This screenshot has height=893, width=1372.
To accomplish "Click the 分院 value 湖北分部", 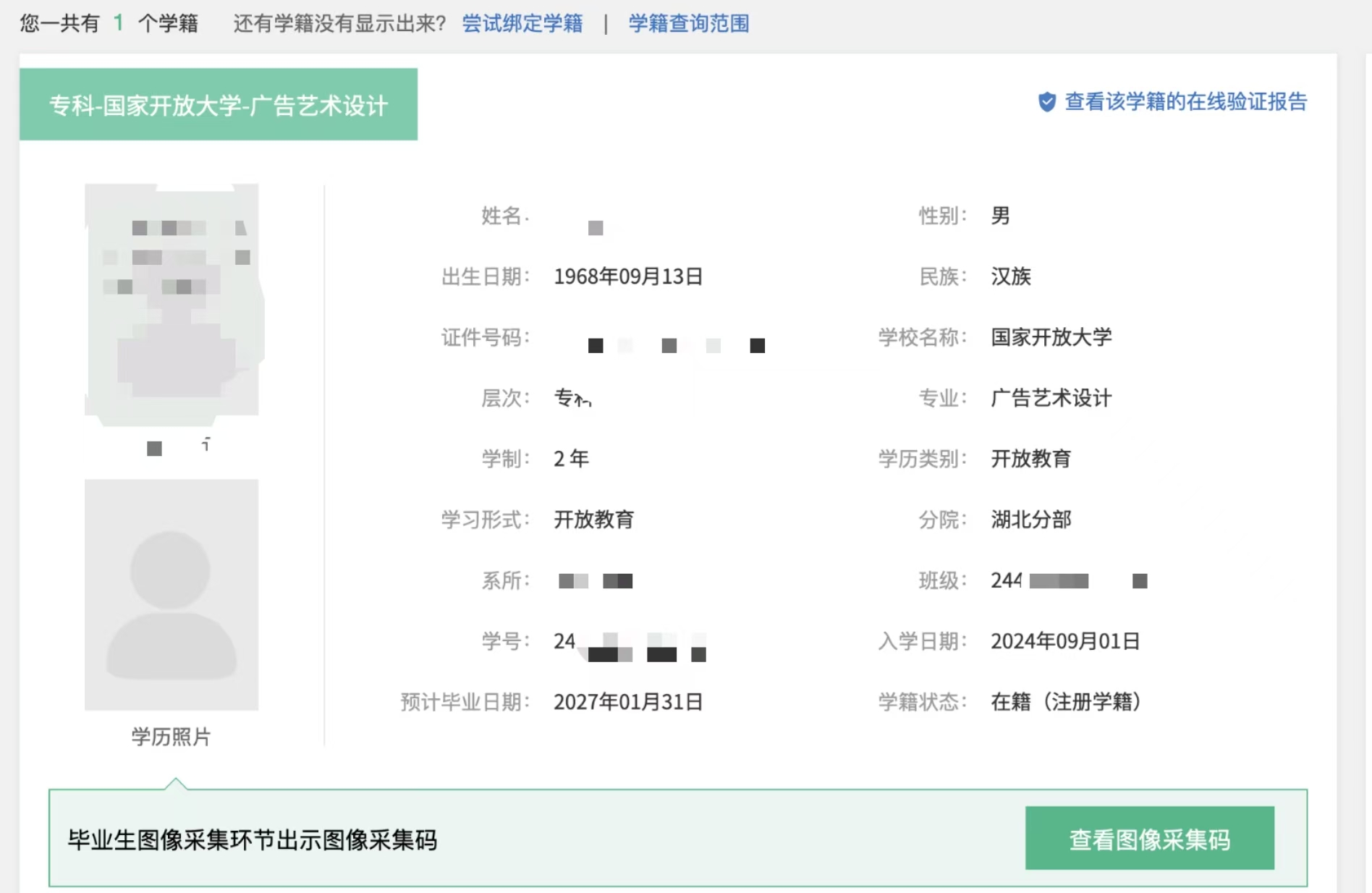I will click(x=1031, y=520).
